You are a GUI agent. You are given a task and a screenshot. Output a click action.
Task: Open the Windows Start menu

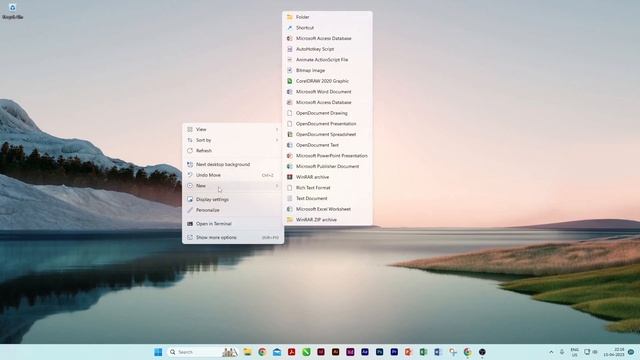158,352
